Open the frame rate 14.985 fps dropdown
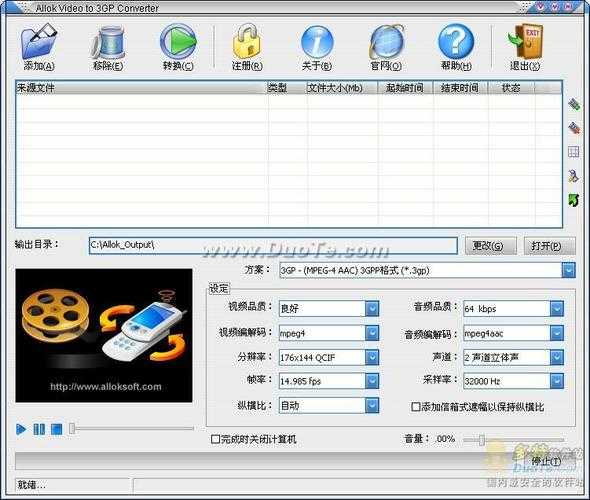590x500 pixels. 372,381
